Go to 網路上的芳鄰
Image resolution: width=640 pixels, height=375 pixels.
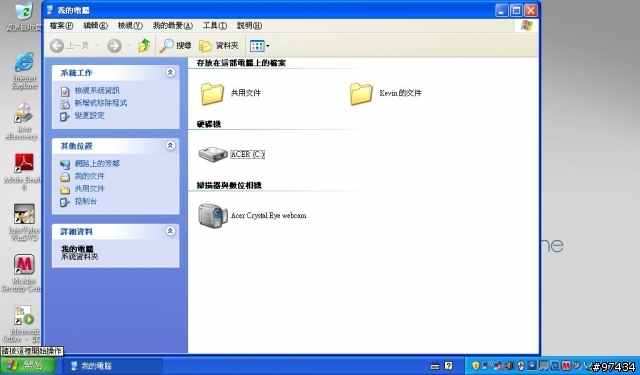pyautogui.click(x=97, y=164)
